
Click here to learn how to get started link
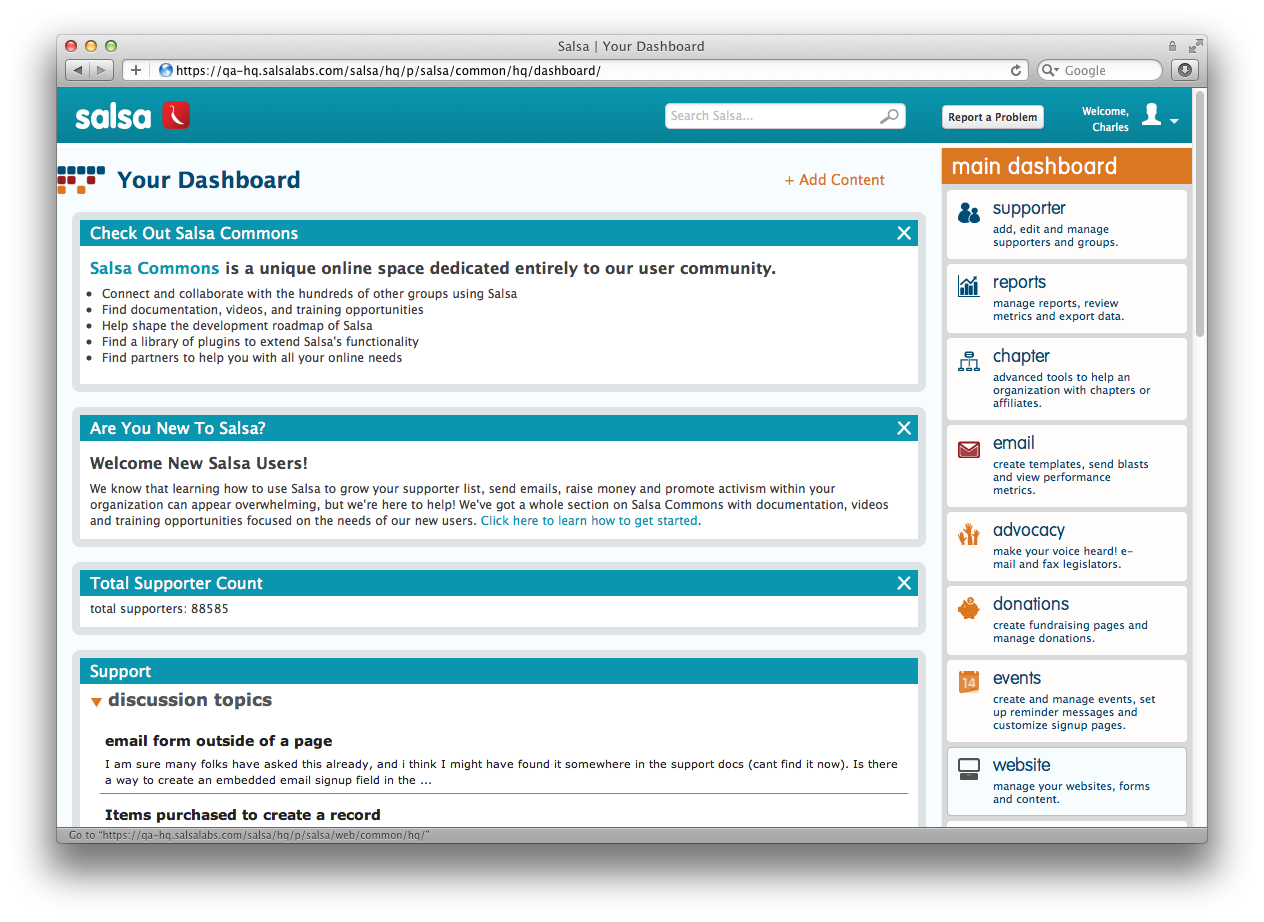point(589,521)
